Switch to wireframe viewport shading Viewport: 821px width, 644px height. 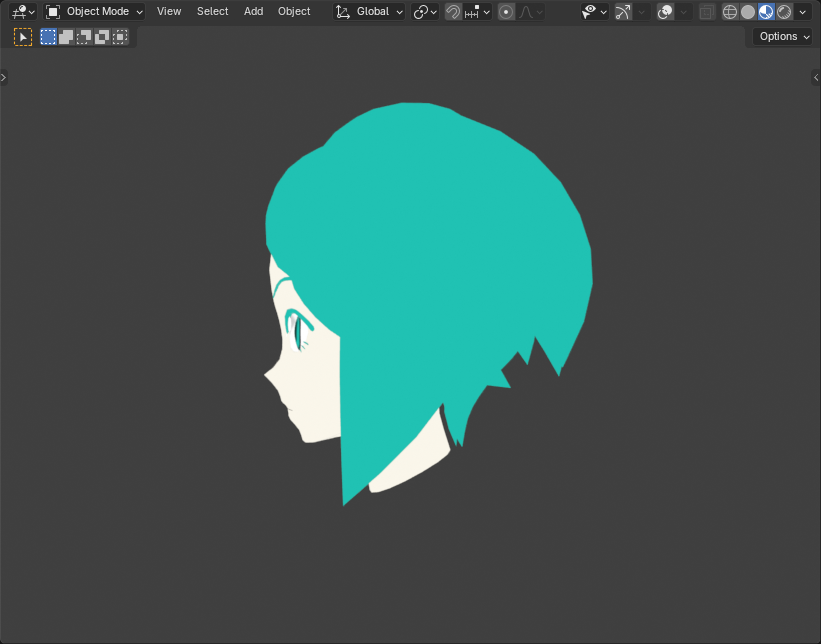click(730, 12)
